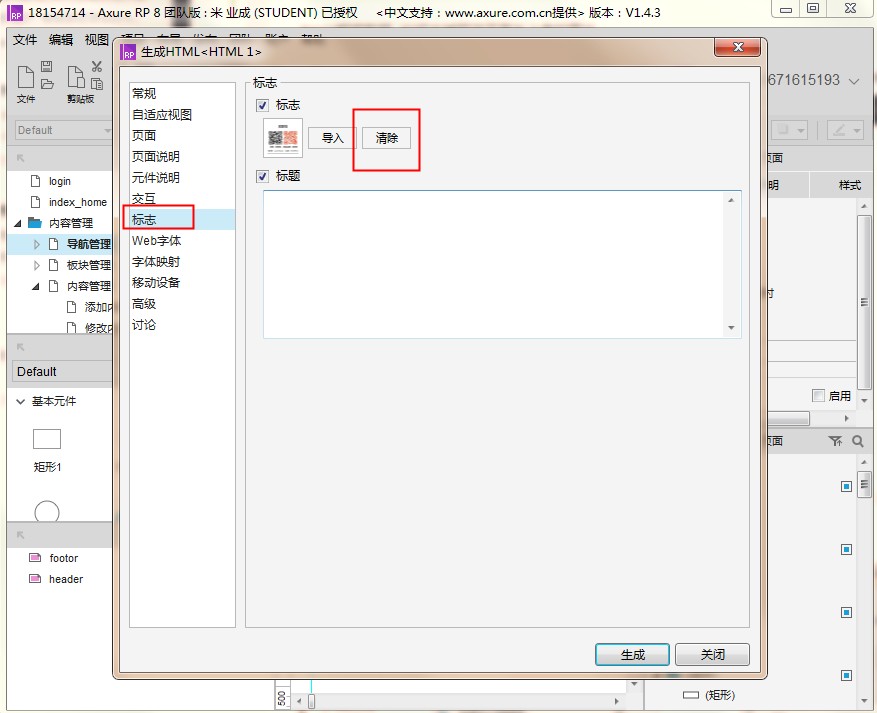877x713 pixels.
Task: Collapse the 基本元件 widget section
Action: tap(20, 401)
